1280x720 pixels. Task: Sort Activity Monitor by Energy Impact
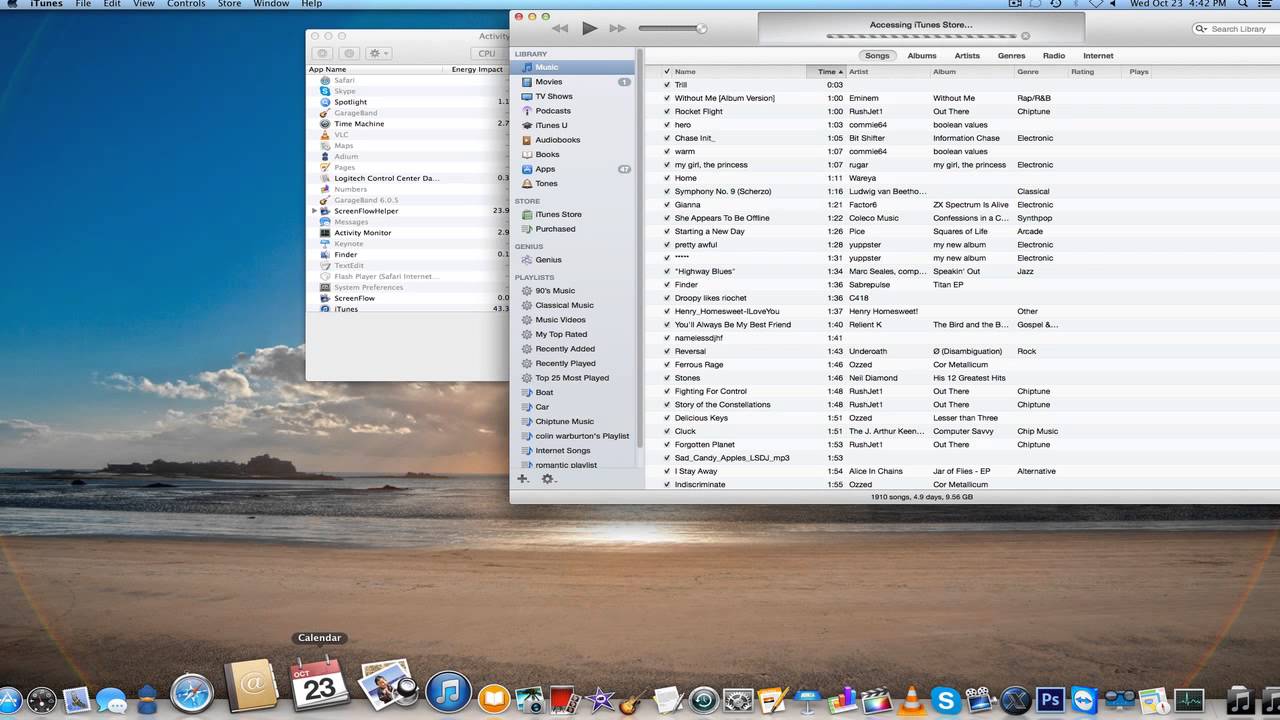pos(477,70)
